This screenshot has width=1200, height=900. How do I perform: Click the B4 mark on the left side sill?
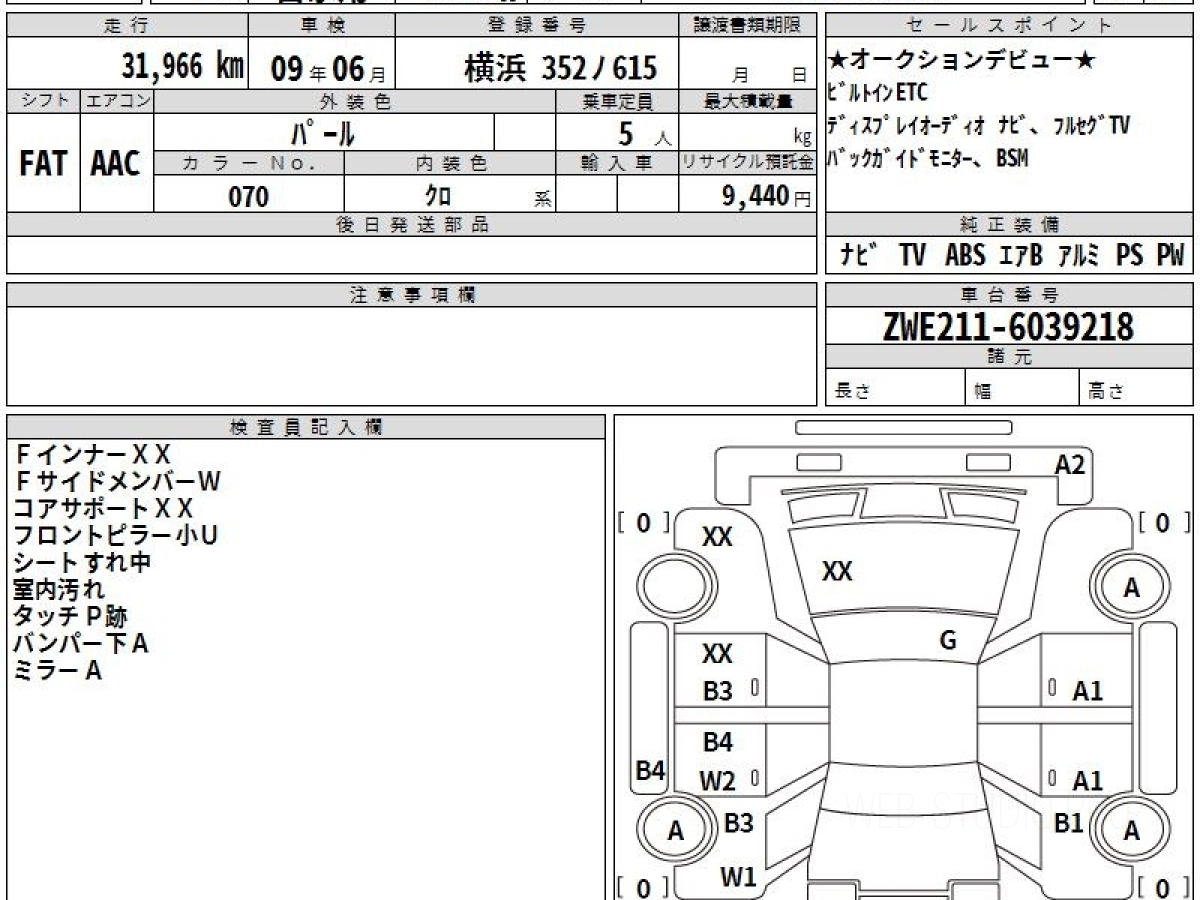click(x=650, y=770)
